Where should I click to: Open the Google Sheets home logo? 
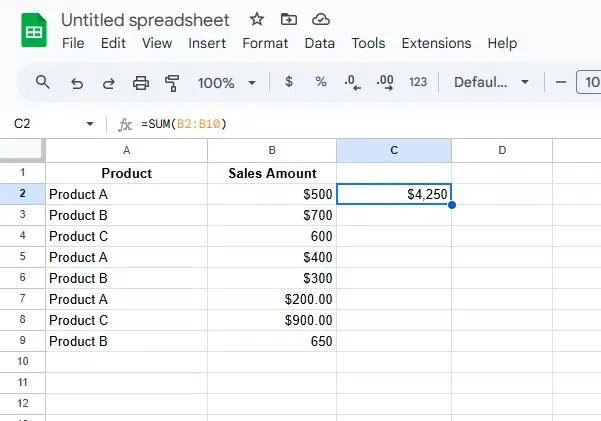(x=34, y=31)
